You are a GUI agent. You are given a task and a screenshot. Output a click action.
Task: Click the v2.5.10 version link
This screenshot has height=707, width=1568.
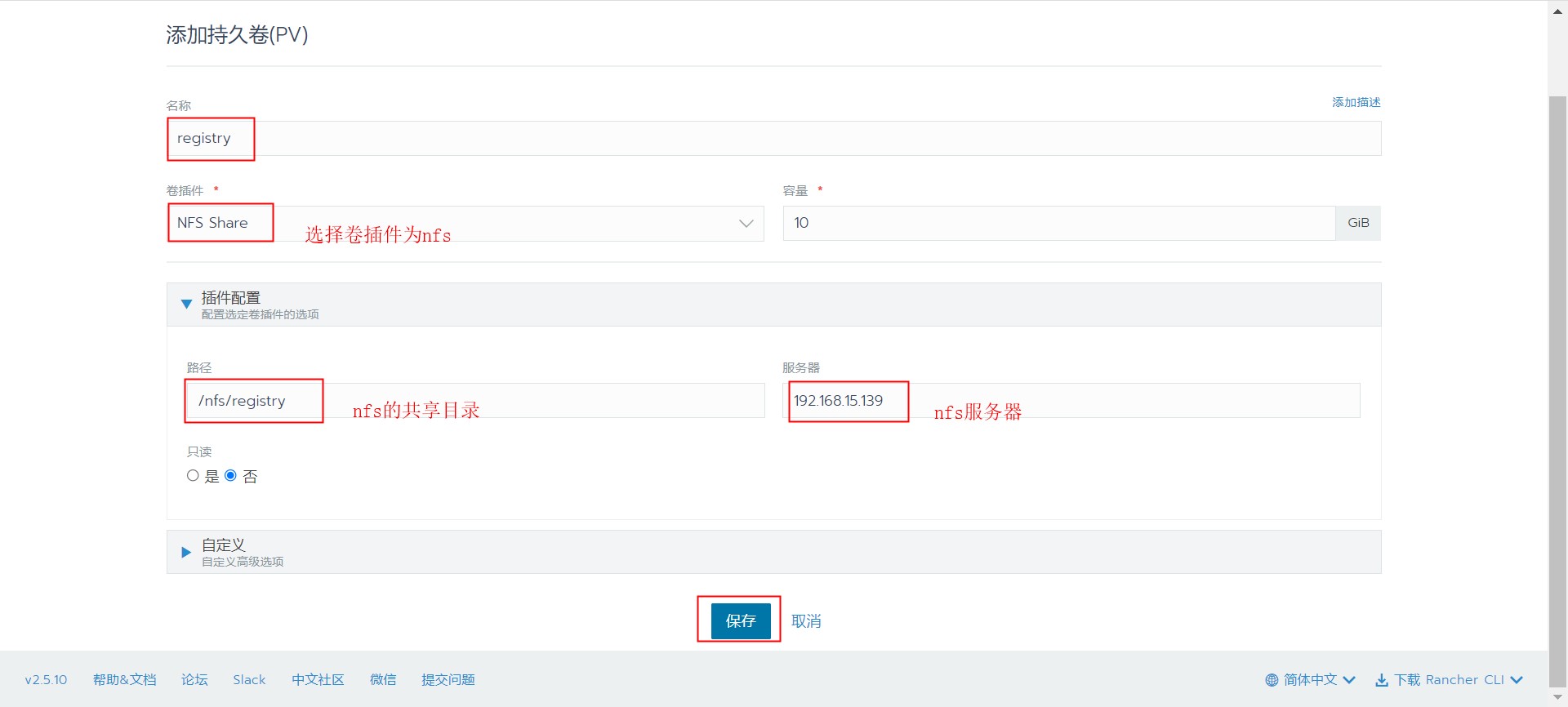46,680
